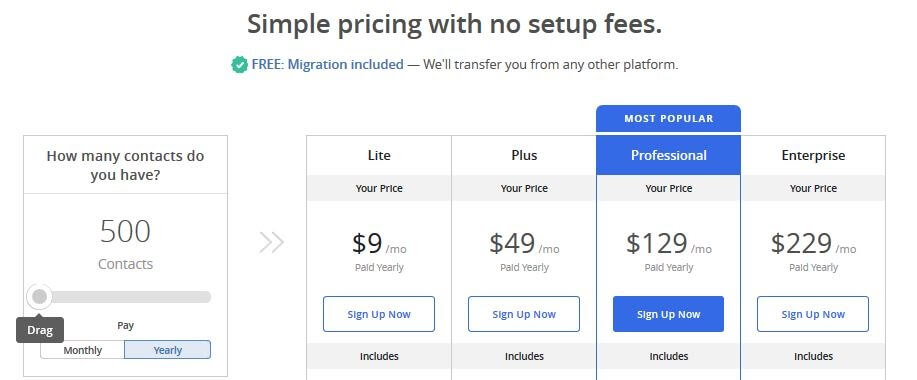917x380 pixels.
Task: Select the Yearly payment option
Action: [168, 350]
